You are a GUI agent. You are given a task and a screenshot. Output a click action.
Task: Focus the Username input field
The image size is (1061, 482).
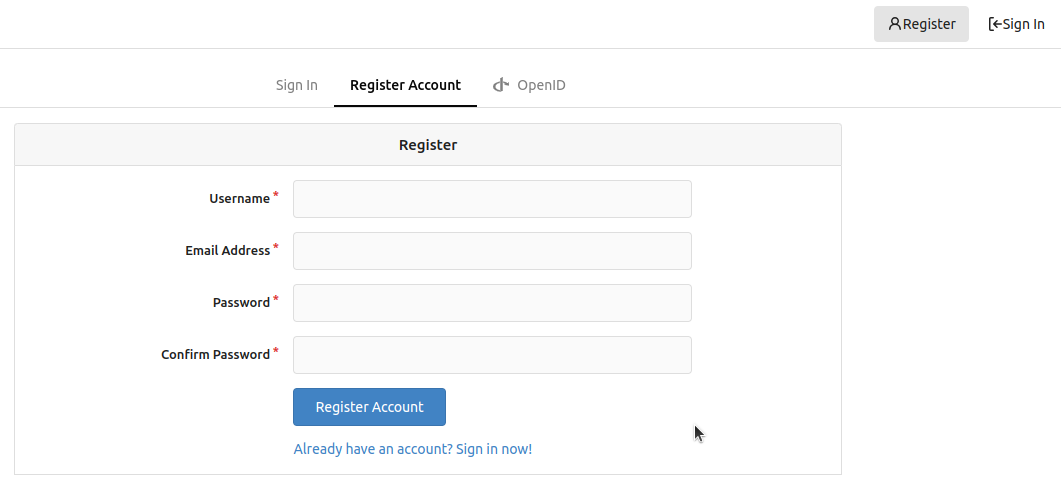click(x=492, y=199)
